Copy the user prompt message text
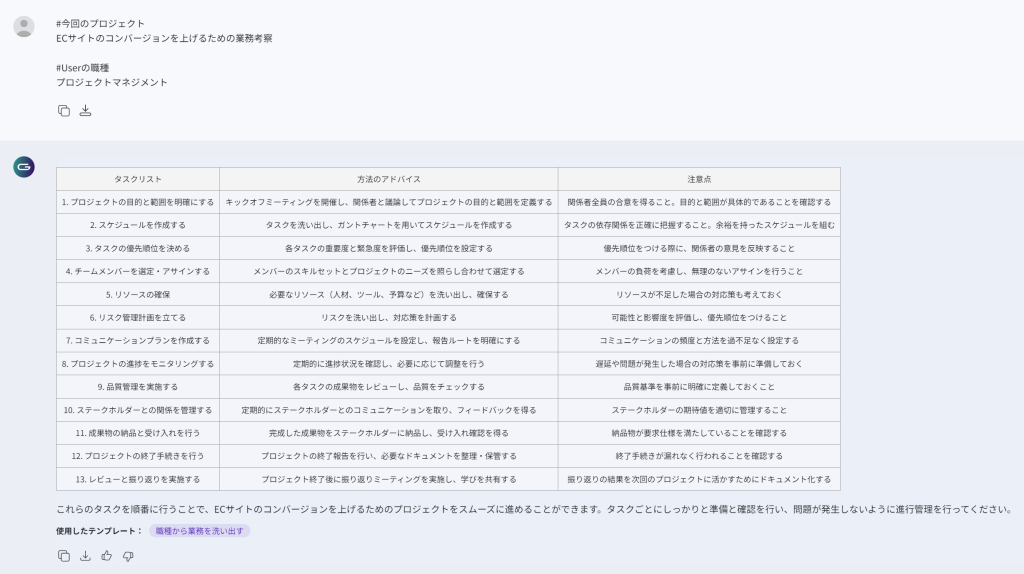Viewport: 1024px width, 574px height. click(x=64, y=111)
